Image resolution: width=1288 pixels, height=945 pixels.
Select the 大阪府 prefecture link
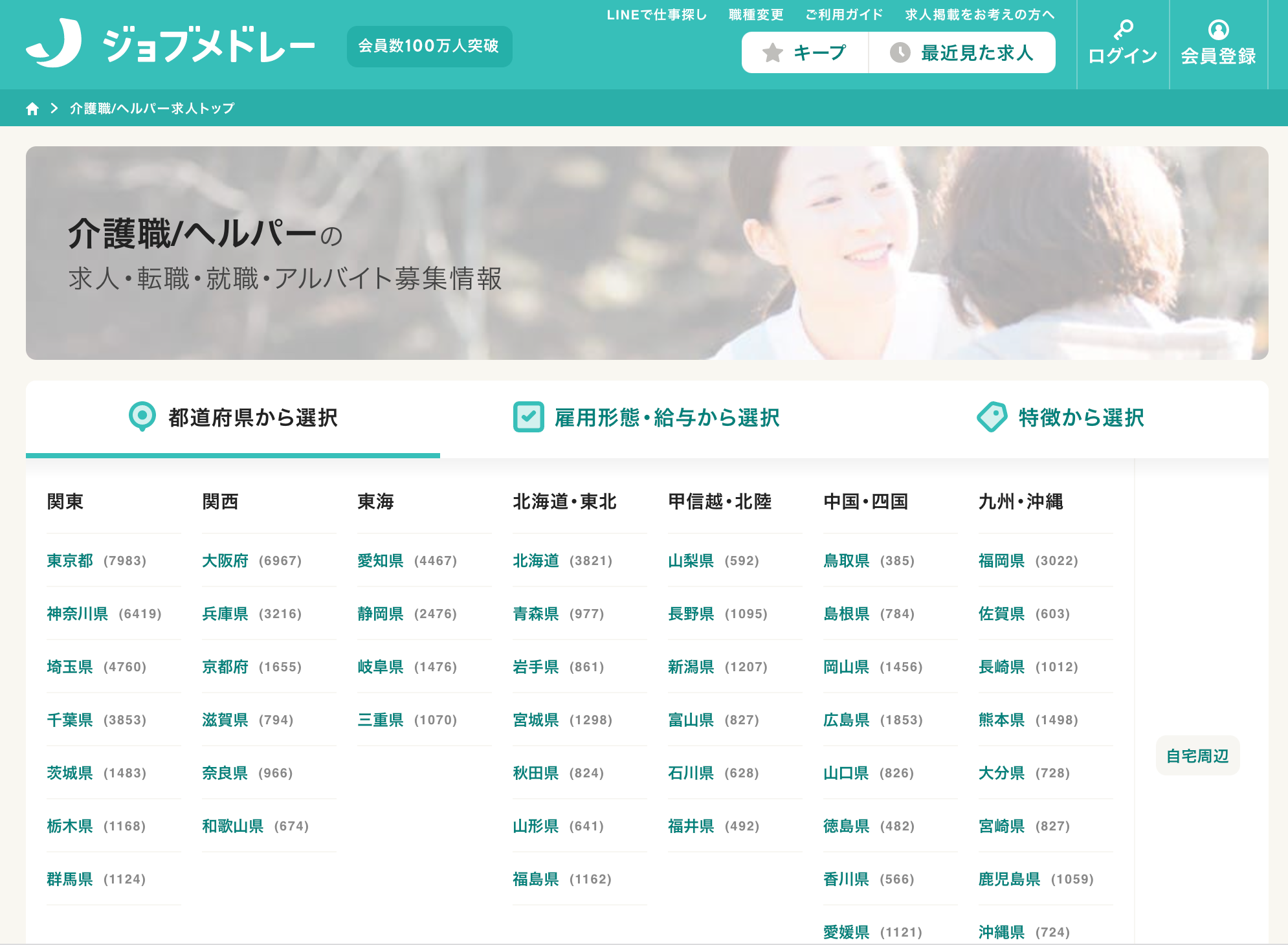tap(225, 561)
